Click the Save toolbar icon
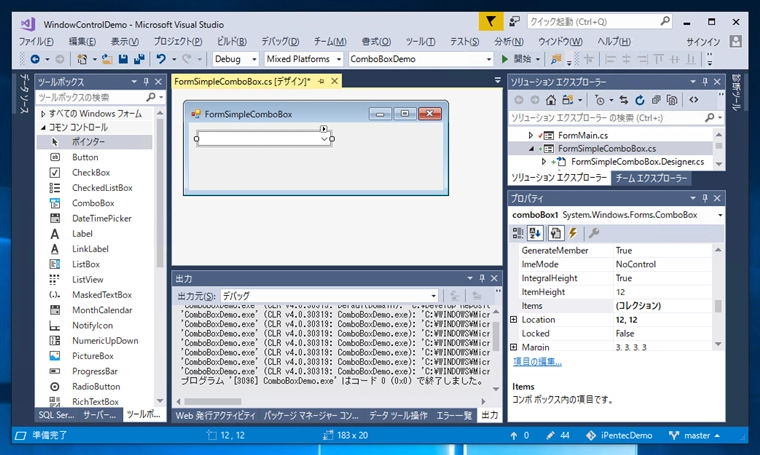 pos(123,59)
